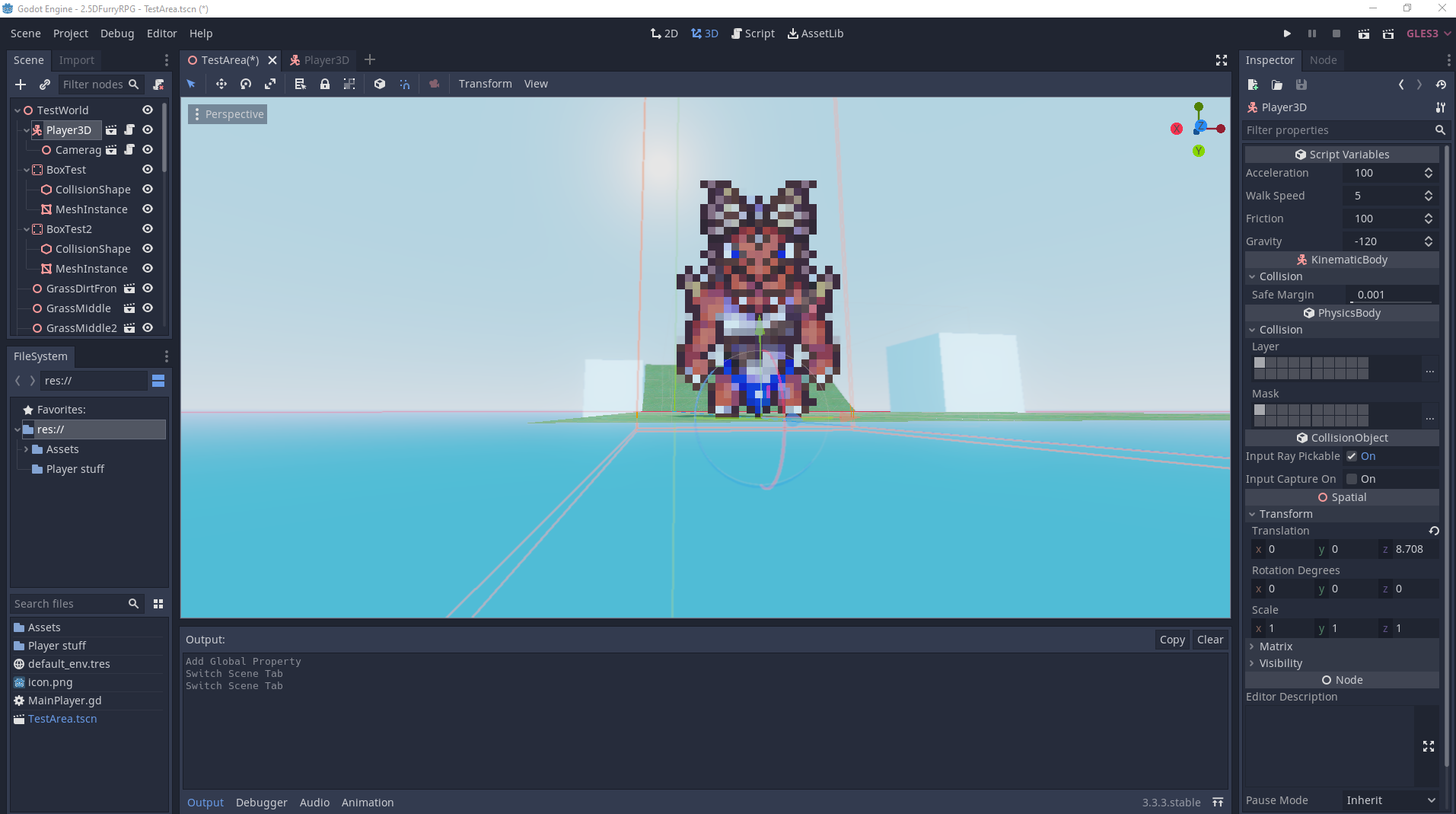Switch to the Node tab
This screenshot has width=1456, height=814.
click(x=1323, y=60)
